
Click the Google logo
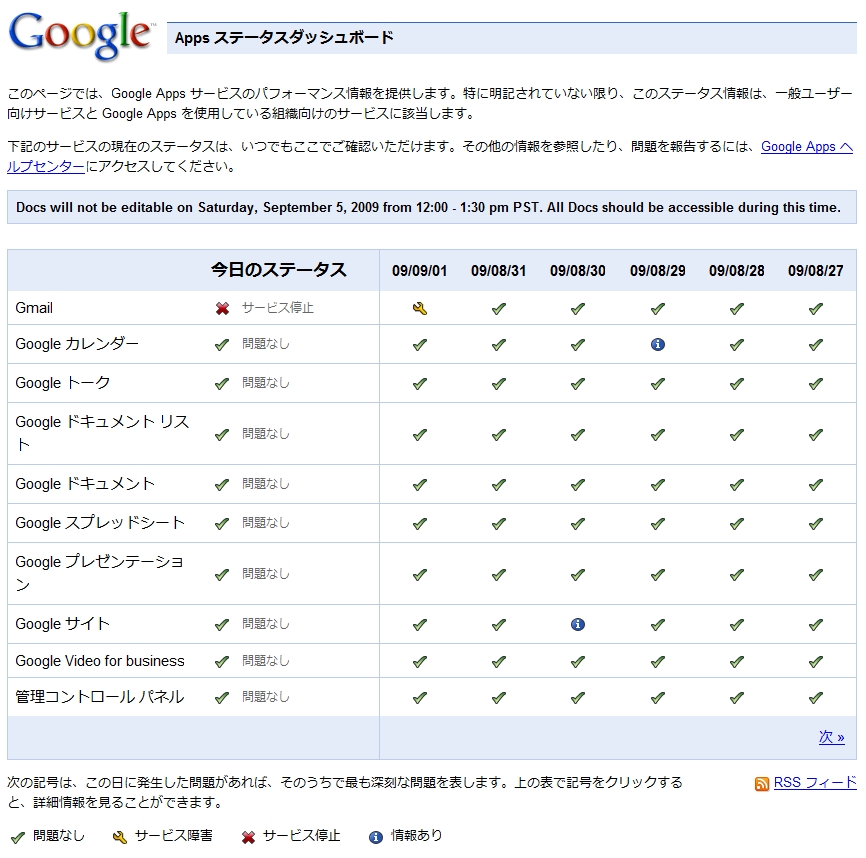click(82, 35)
